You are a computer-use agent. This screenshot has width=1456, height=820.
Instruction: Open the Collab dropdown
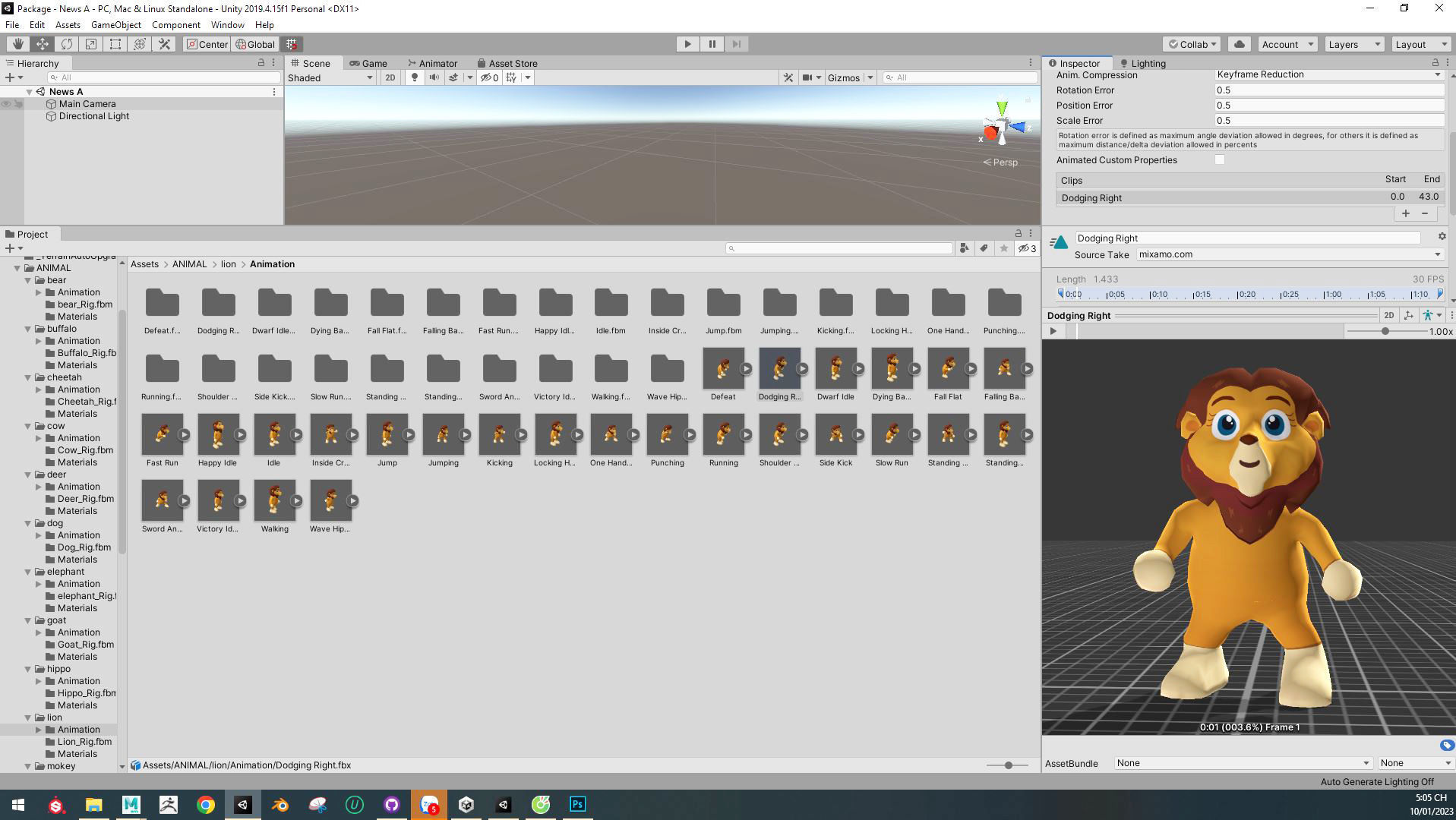[1192, 44]
